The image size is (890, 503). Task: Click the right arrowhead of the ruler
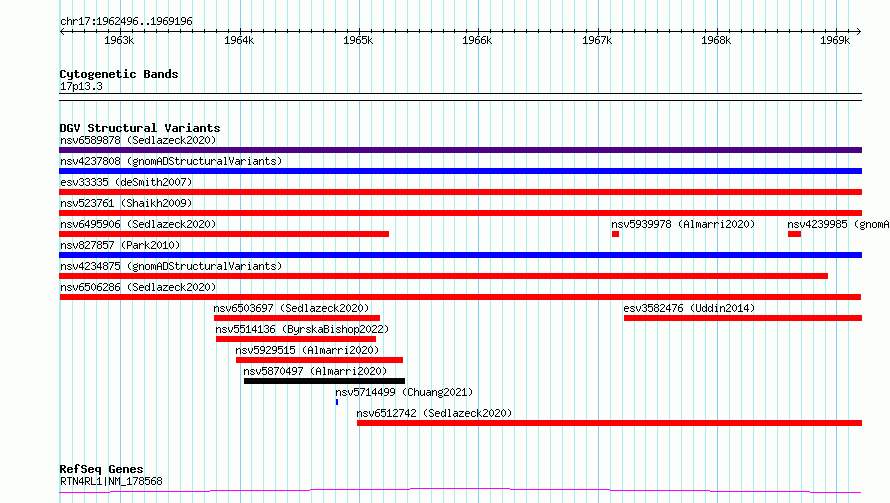pos(859,32)
